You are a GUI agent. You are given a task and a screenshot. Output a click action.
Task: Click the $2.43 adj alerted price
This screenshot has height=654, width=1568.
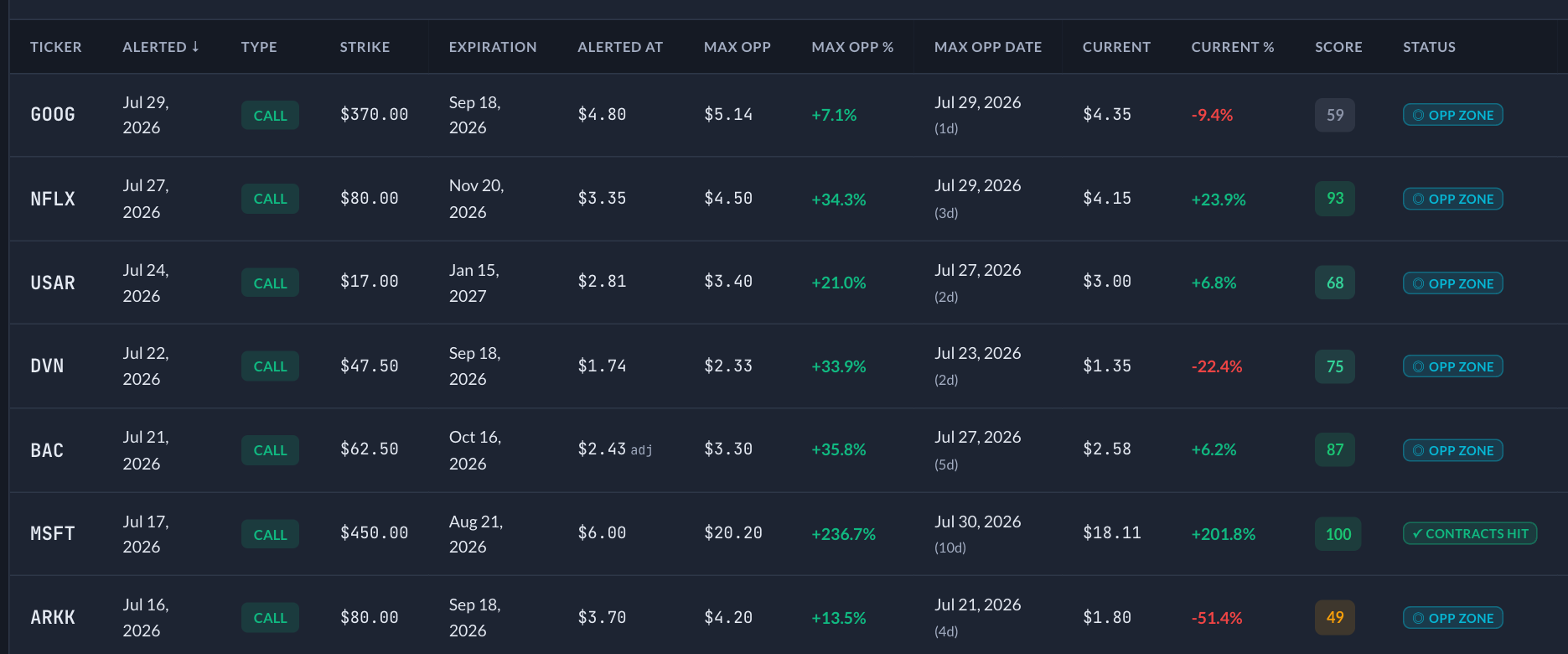[615, 449]
